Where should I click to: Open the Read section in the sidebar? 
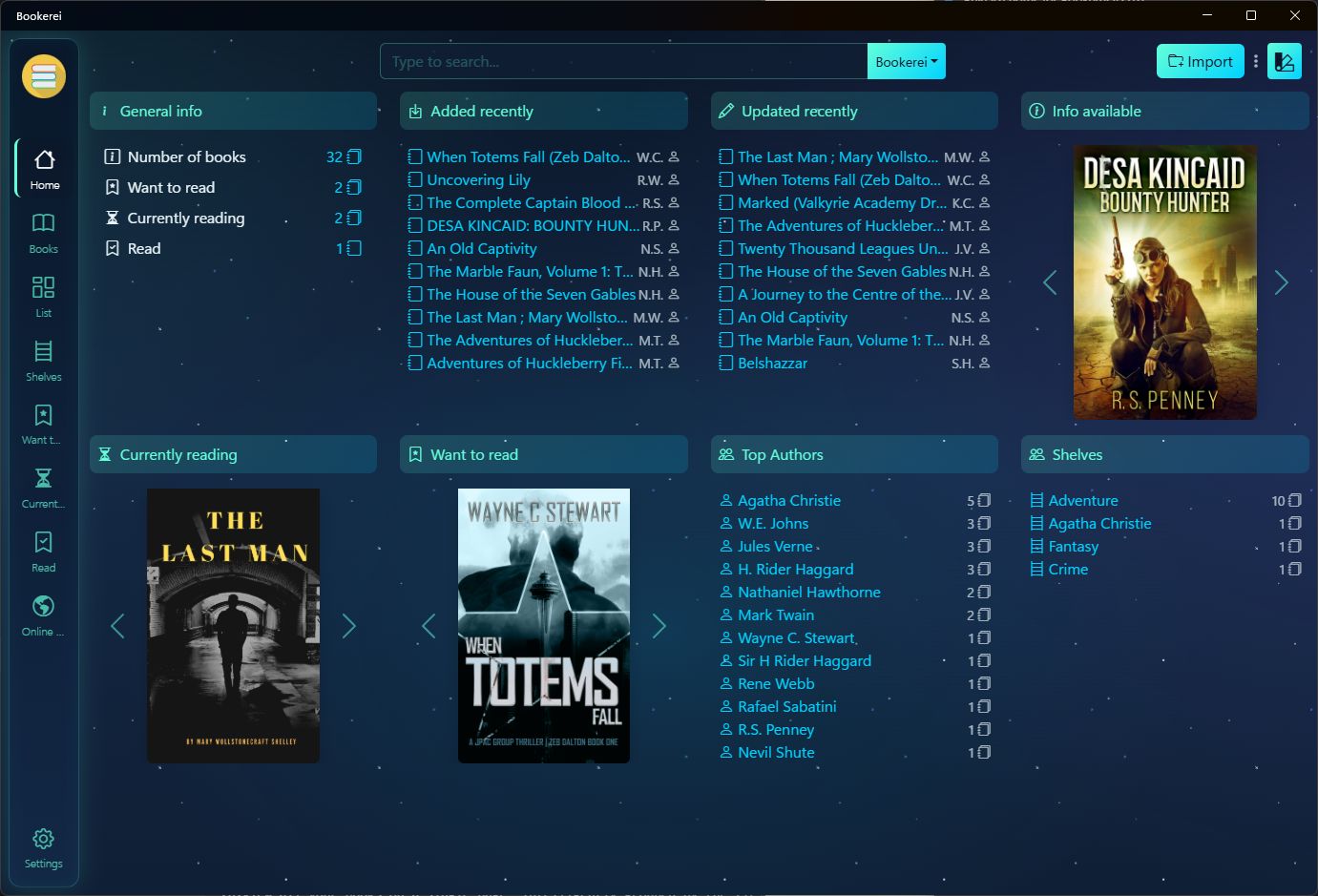pyautogui.click(x=43, y=551)
